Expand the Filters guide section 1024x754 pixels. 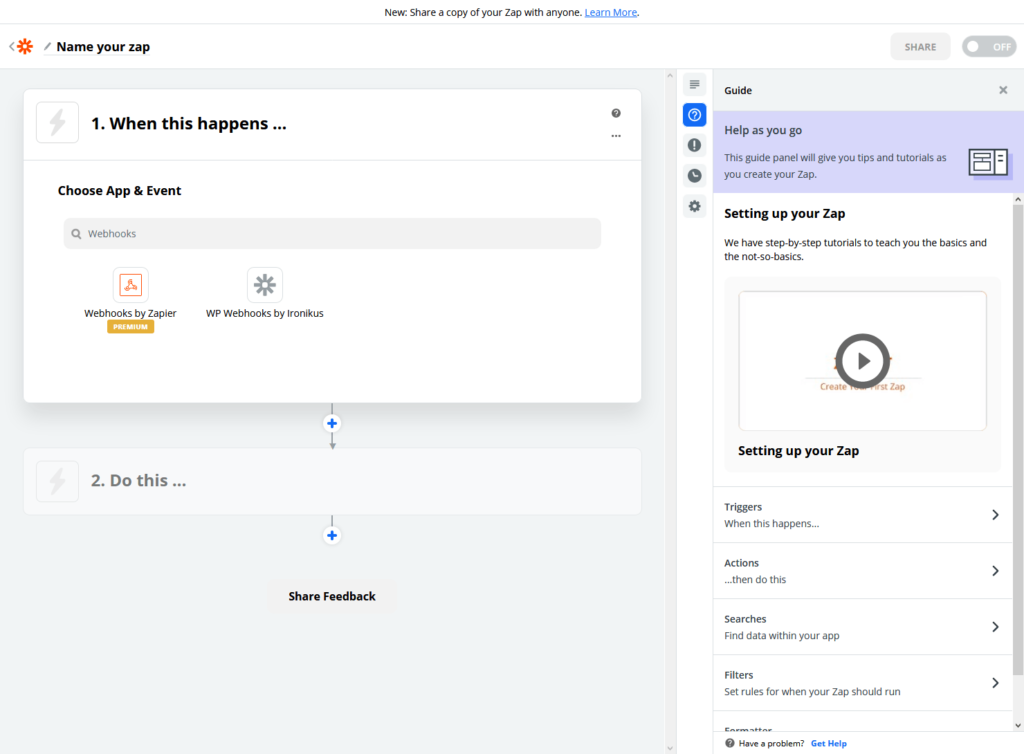point(862,683)
